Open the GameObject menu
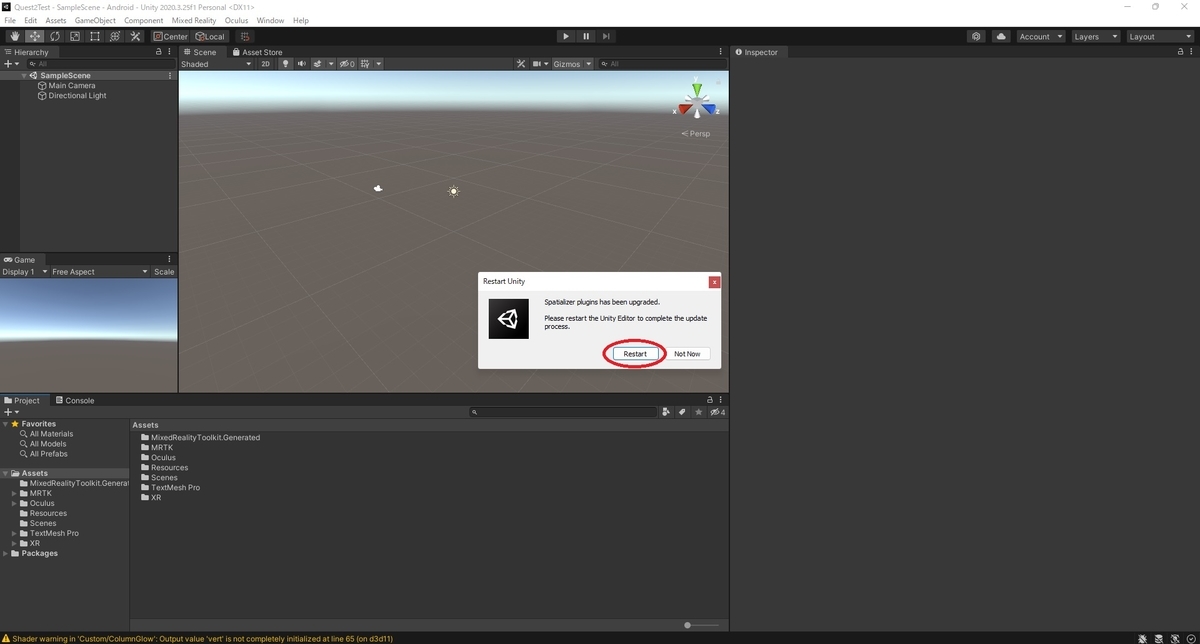 tap(95, 20)
